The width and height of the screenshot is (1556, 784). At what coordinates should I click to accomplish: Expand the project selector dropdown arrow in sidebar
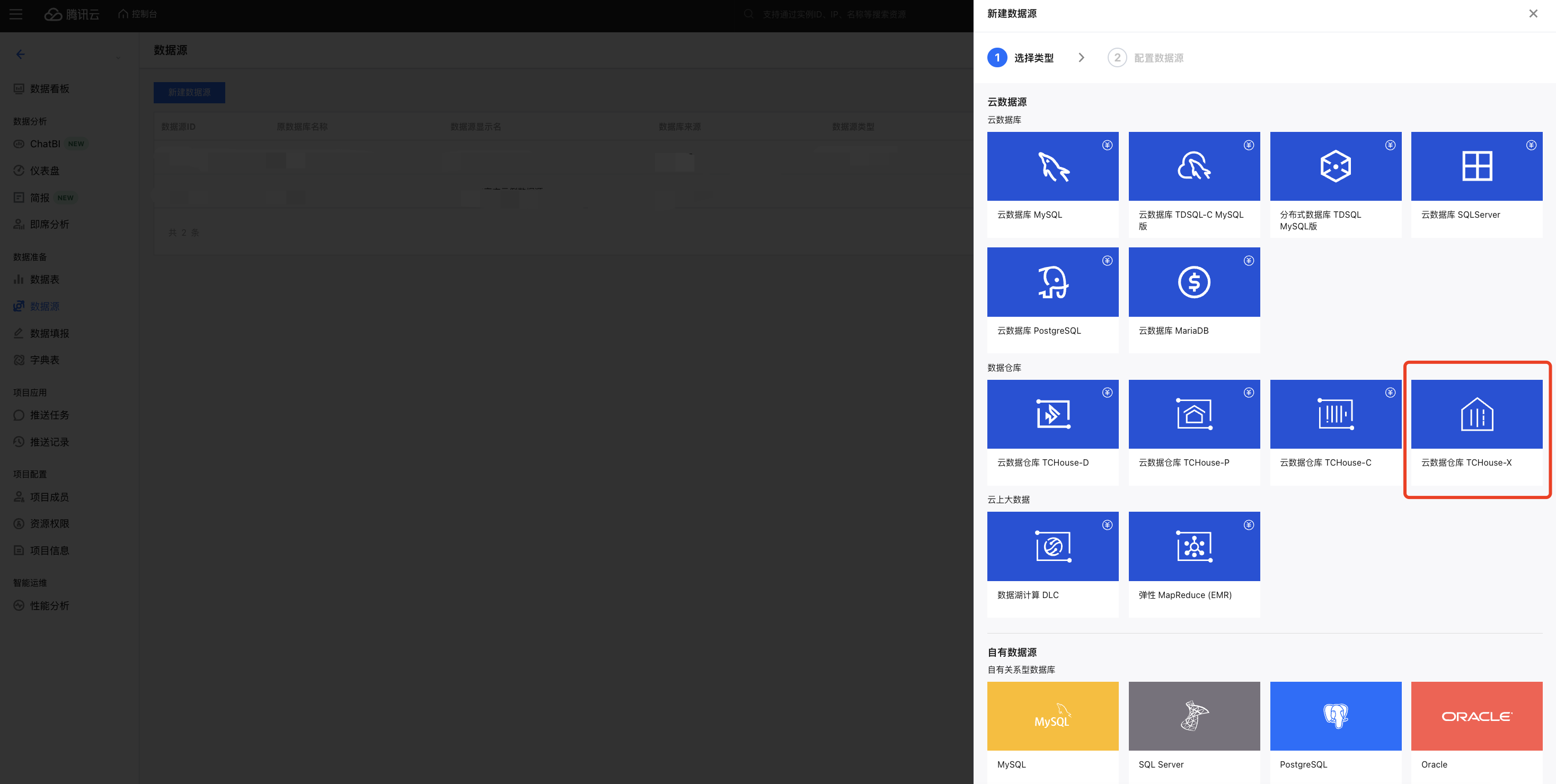coord(118,58)
